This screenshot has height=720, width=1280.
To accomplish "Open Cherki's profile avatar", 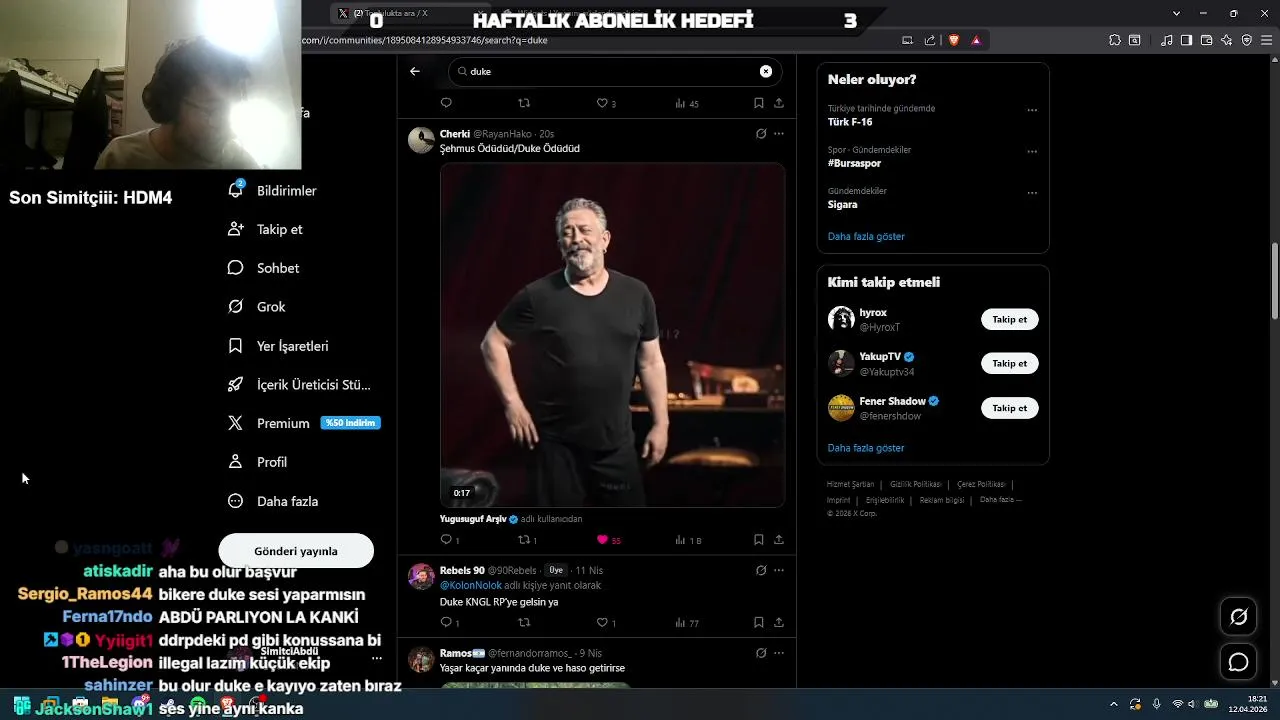I will [x=421, y=140].
